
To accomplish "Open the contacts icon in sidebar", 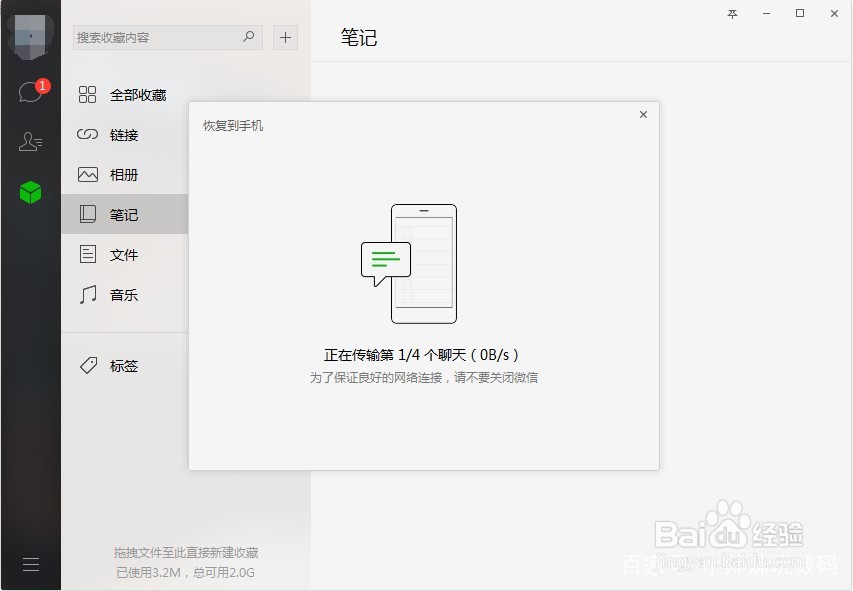I will click(30, 141).
